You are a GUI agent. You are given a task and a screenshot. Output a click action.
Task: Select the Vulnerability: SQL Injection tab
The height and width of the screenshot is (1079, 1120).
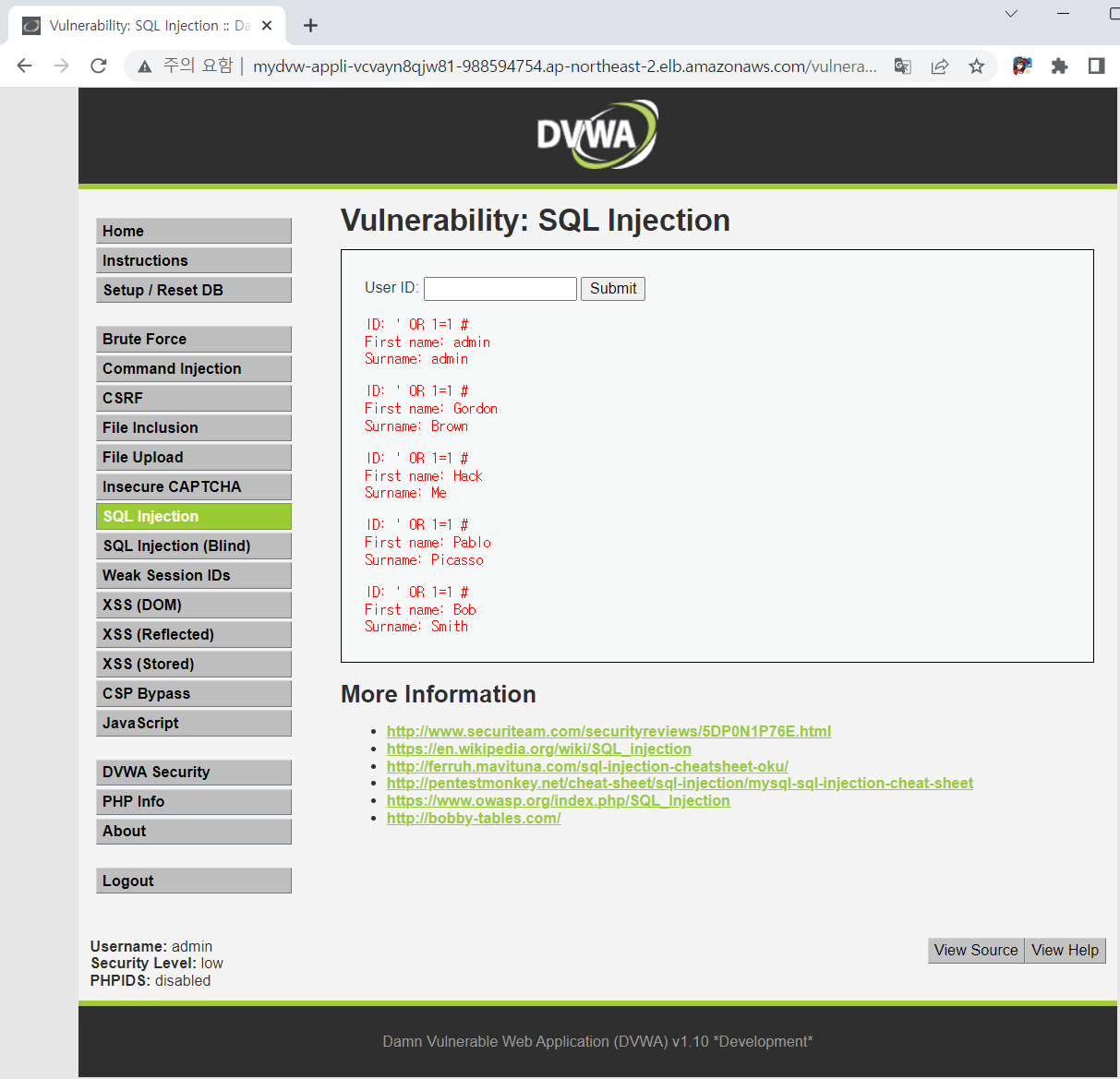pyautogui.click(x=148, y=26)
